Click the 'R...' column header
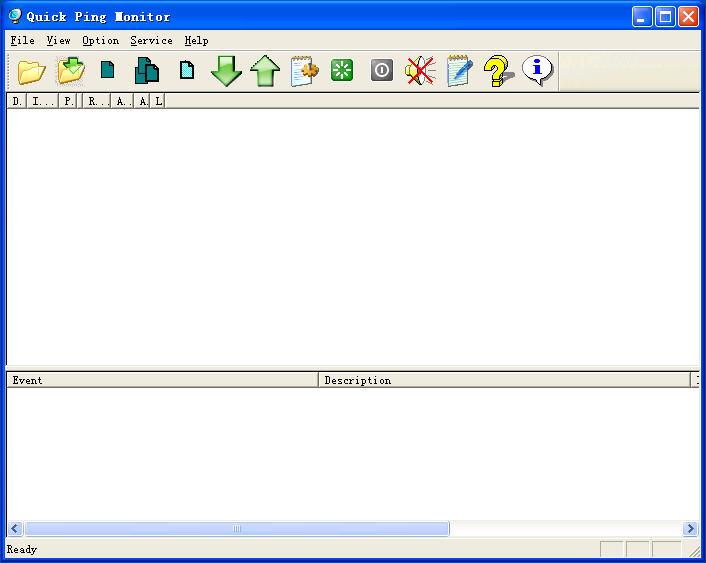Image resolution: width=706 pixels, height=563 pixels. pyautogui.click(x=96, y=101)
